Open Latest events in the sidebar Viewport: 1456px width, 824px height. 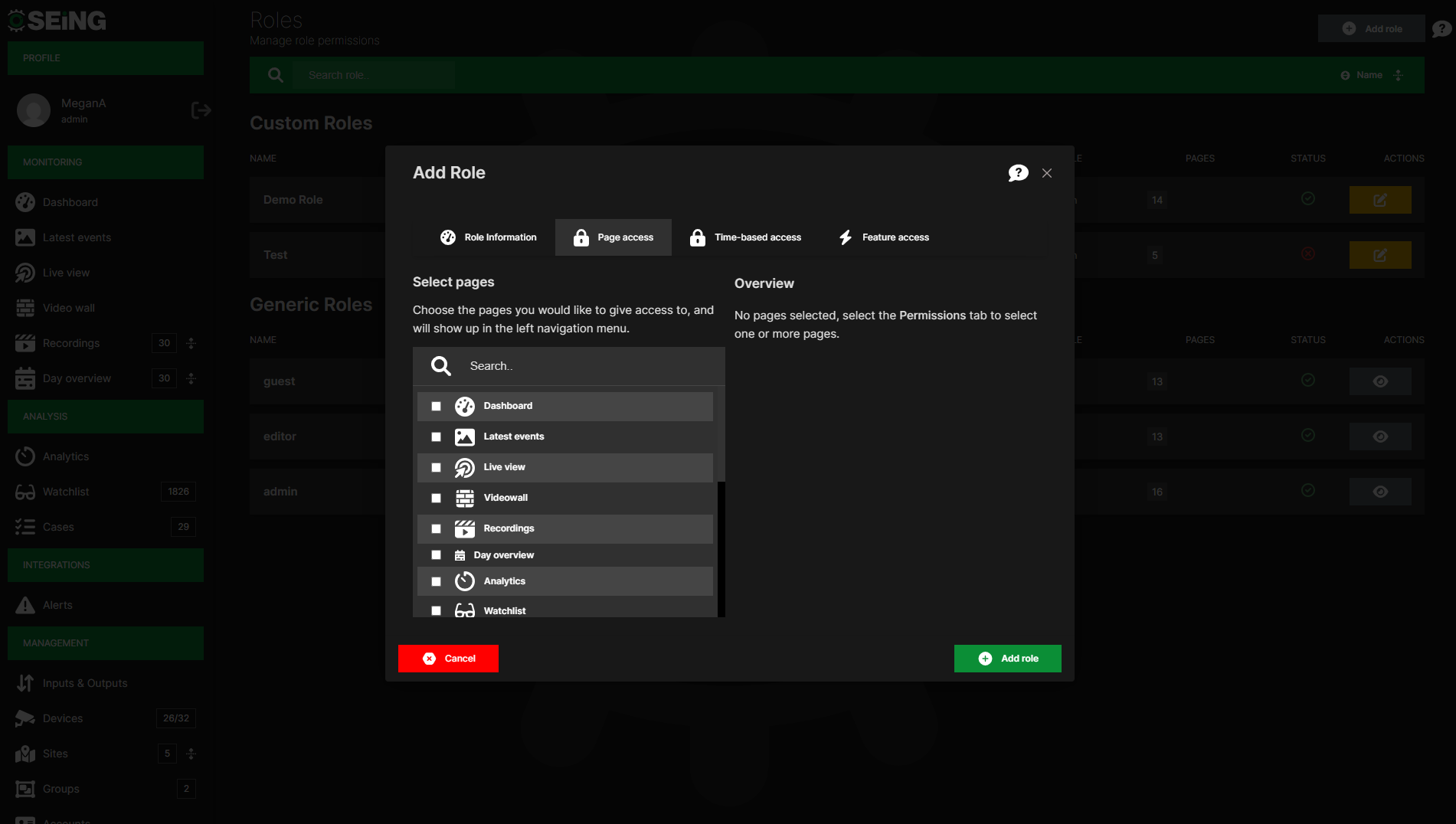(77, 237)
